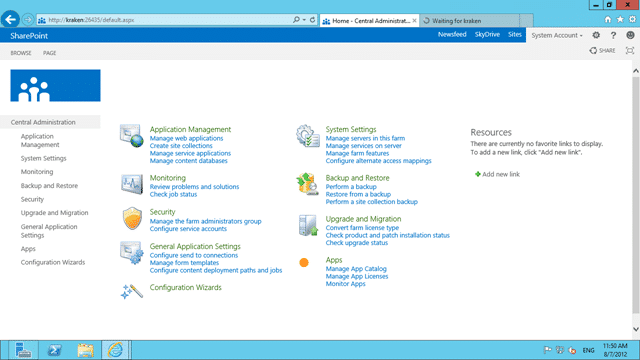The width and height of the screenshot is (640, 360).
Task: Open Configure alternate access mappings link
Action: point(378,161)
